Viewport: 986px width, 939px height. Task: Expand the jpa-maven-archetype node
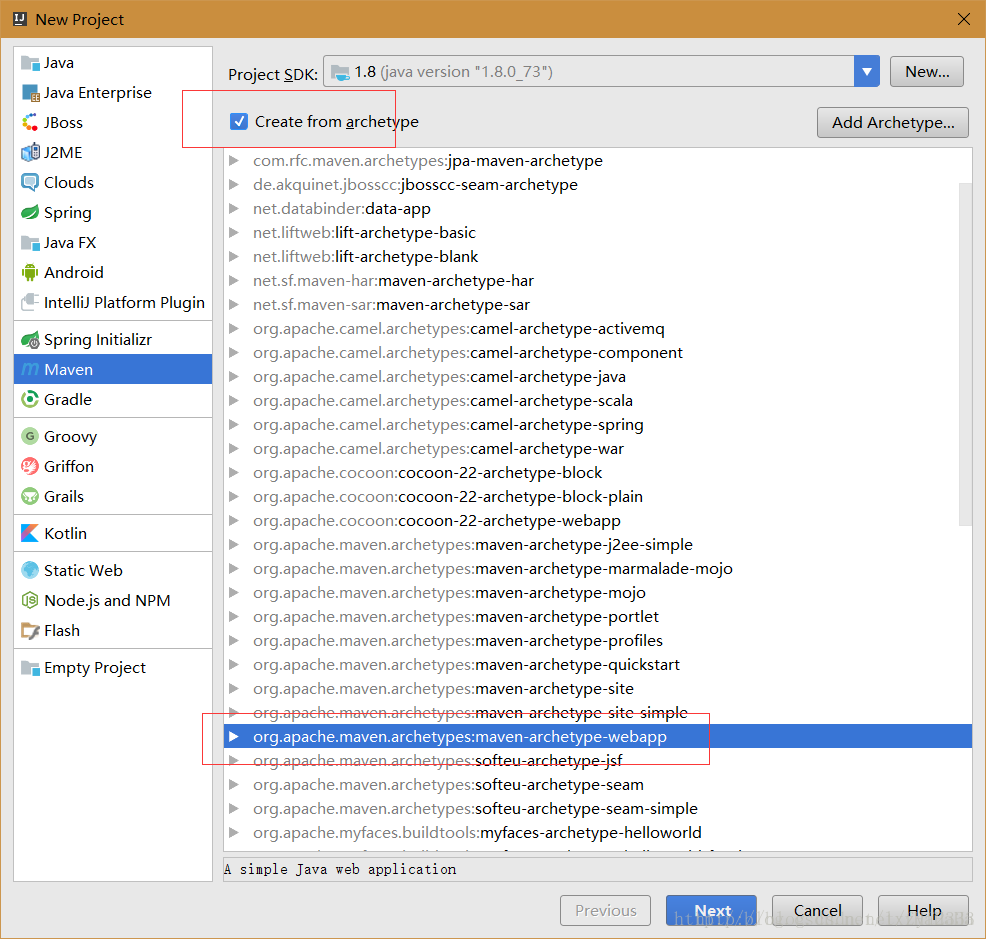pos(234,161)
